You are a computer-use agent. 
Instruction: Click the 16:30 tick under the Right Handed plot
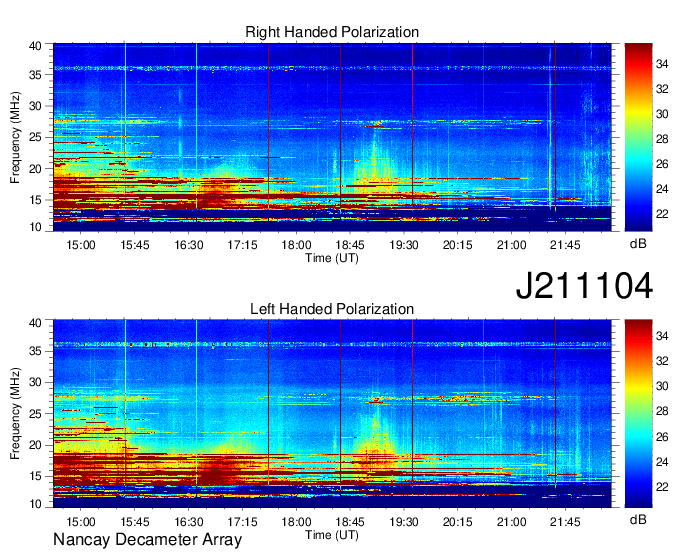[x=189, y=245]
